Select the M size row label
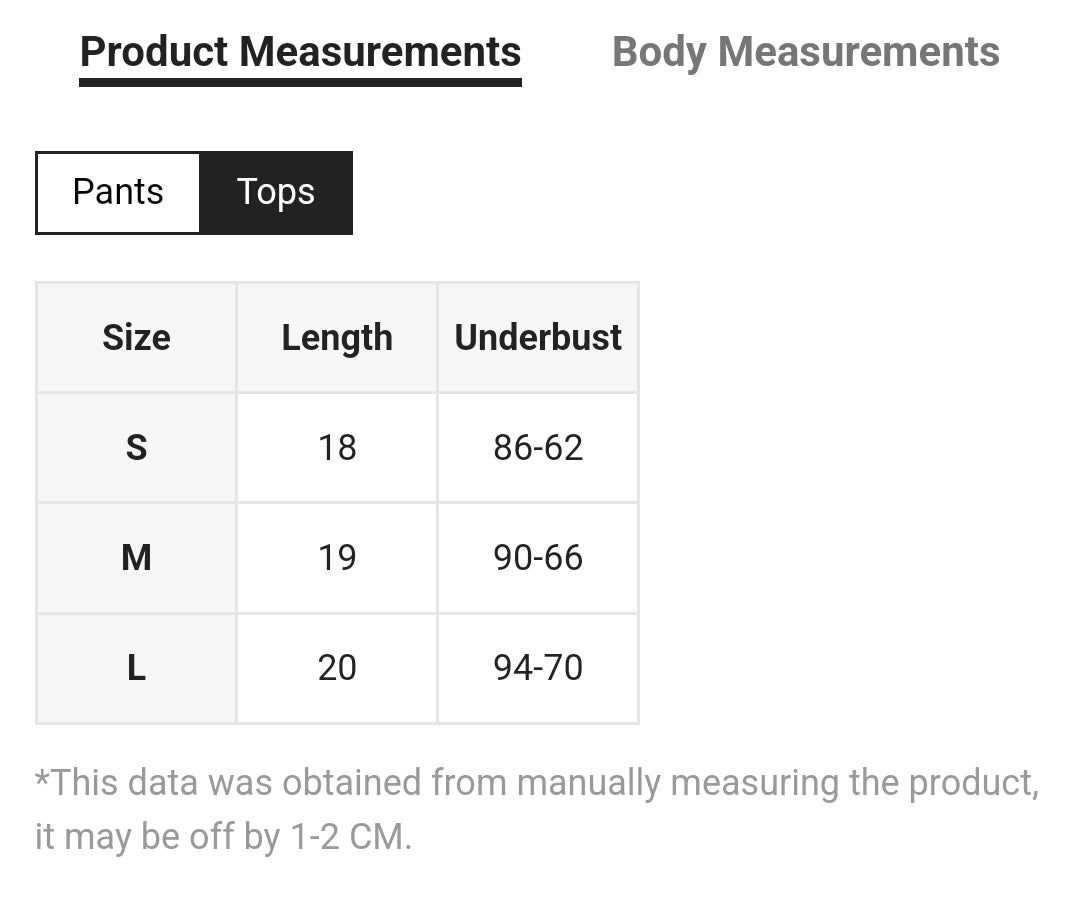This screenshot has height=907, width=1080. tap(136, 558)
